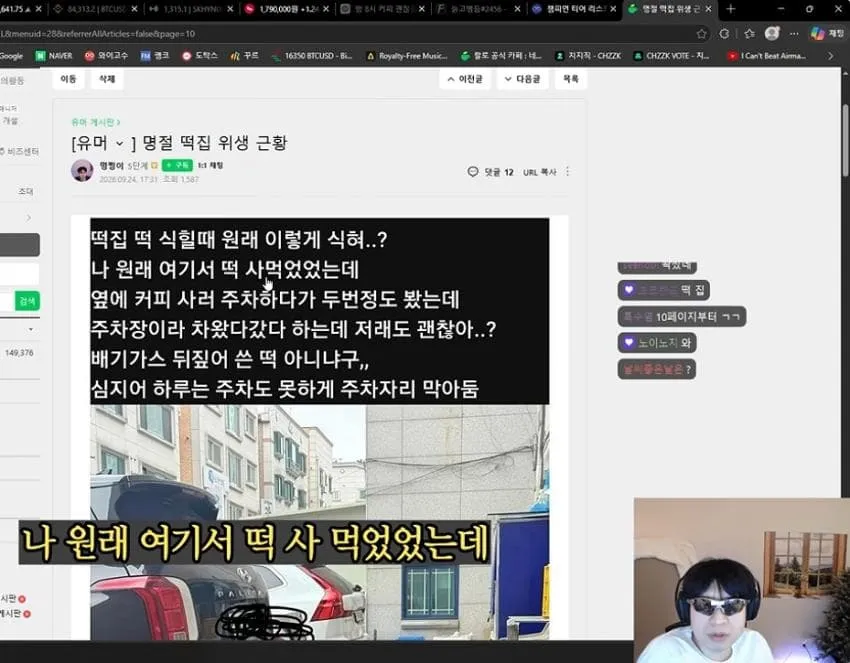Open a new browser tab
The image size is (850, 663).
[730, 9]
